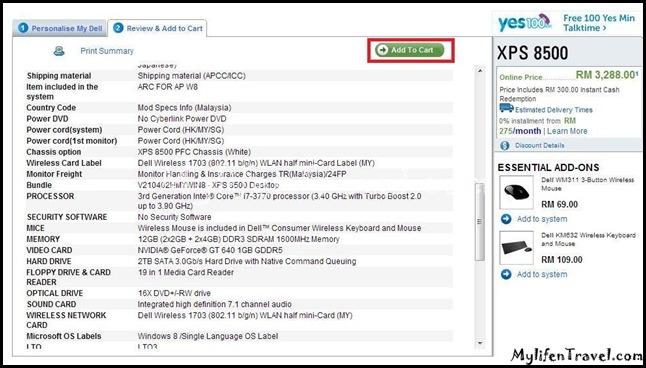Open the Print Summary link
This screenshot has width=646, height=368.
tap(107, 51)
